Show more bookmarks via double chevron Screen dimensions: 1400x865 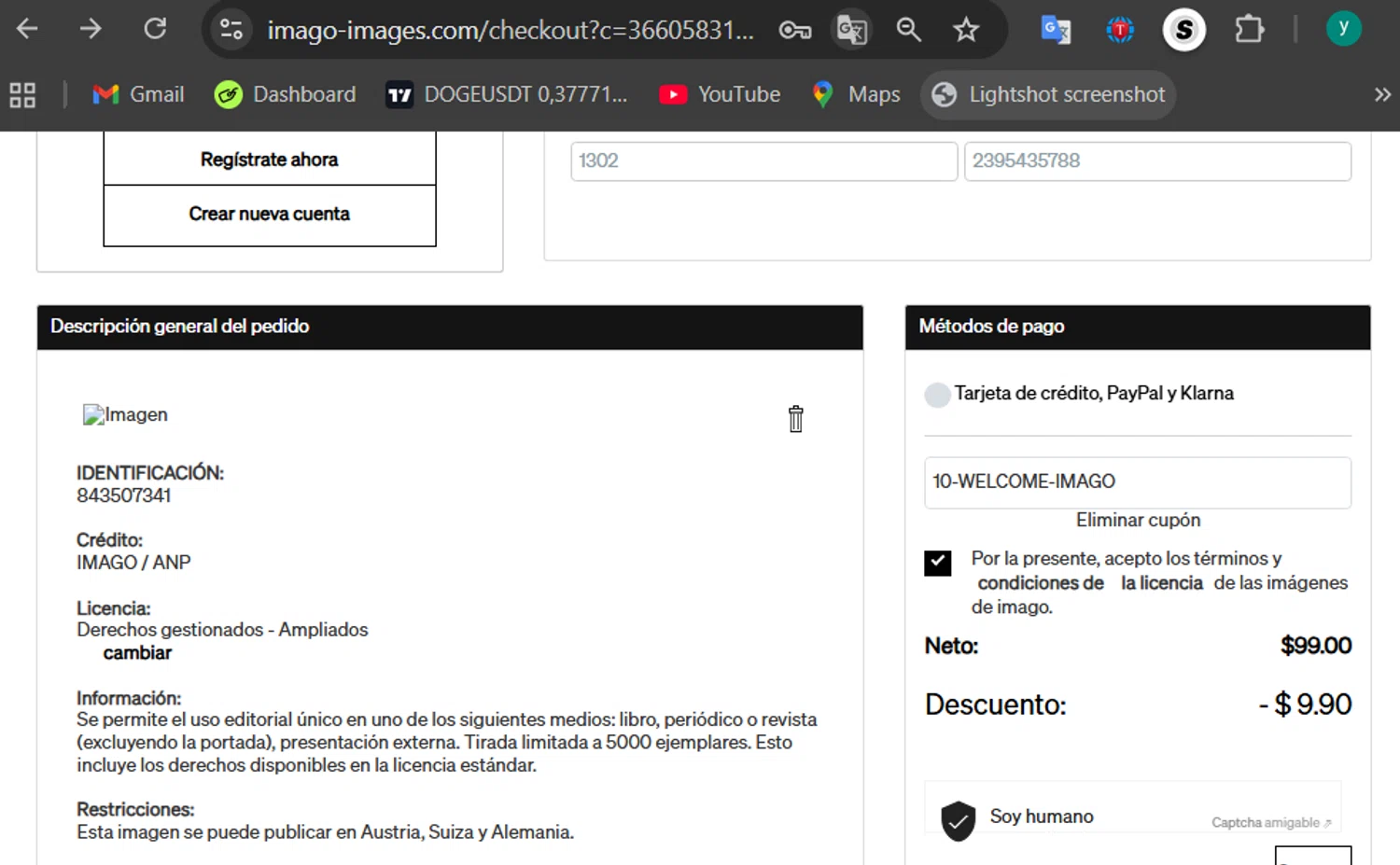1382,94
